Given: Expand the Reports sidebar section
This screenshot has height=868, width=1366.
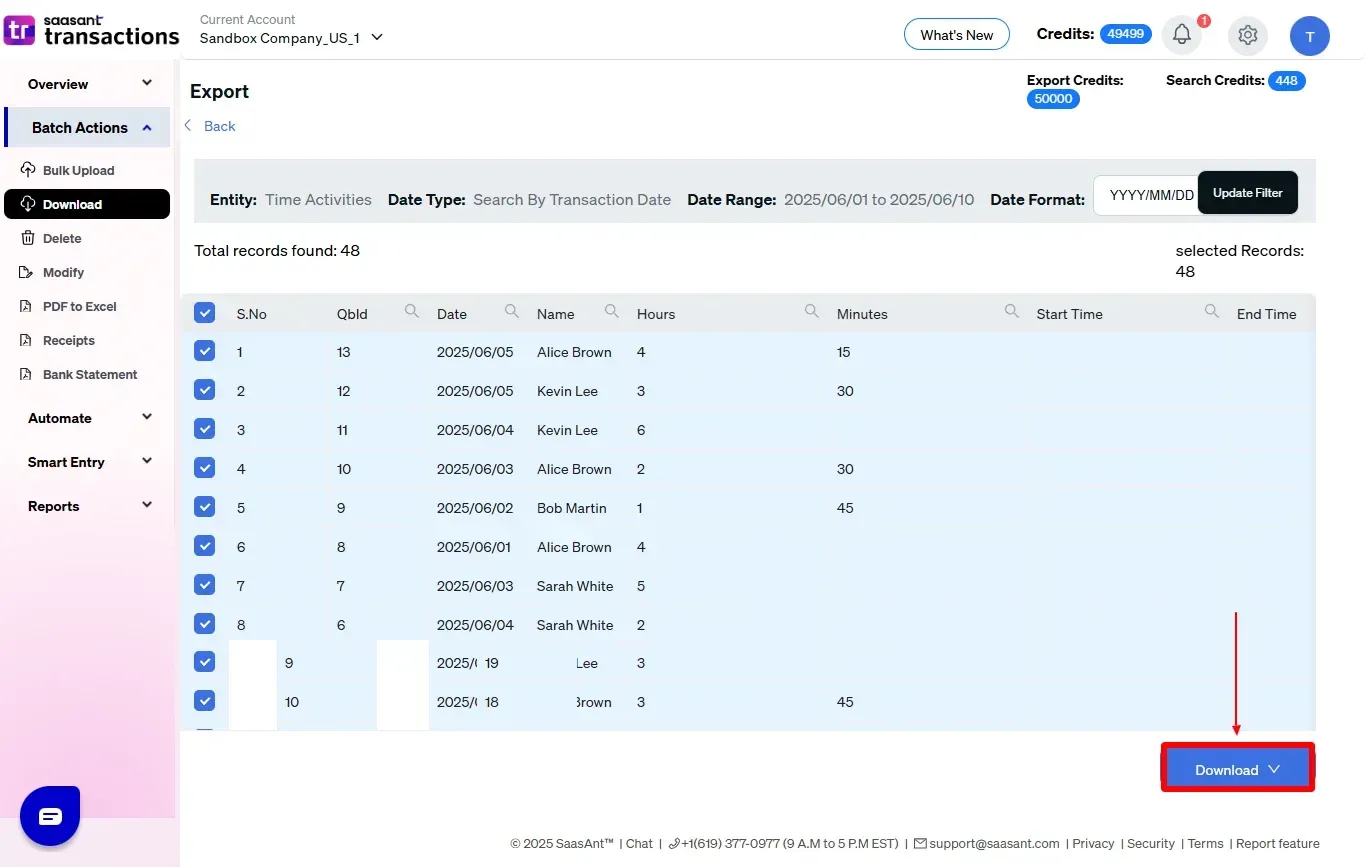Looking at the screenshot, I should (x=88, y=506).
